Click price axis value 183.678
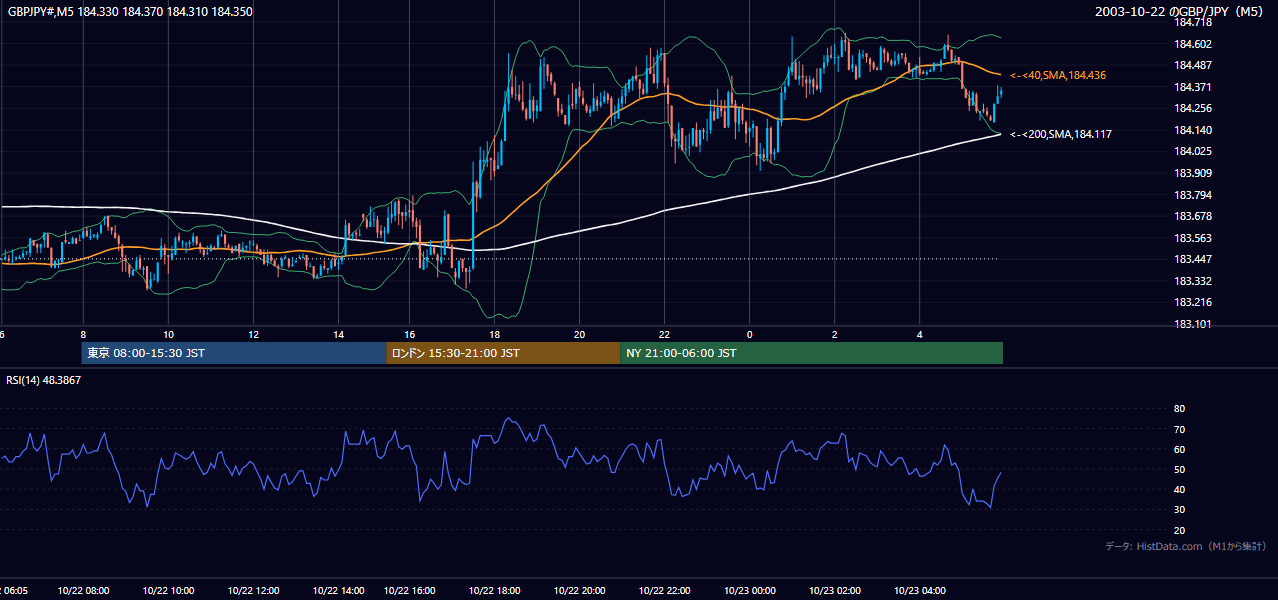 coord(1192,217)
